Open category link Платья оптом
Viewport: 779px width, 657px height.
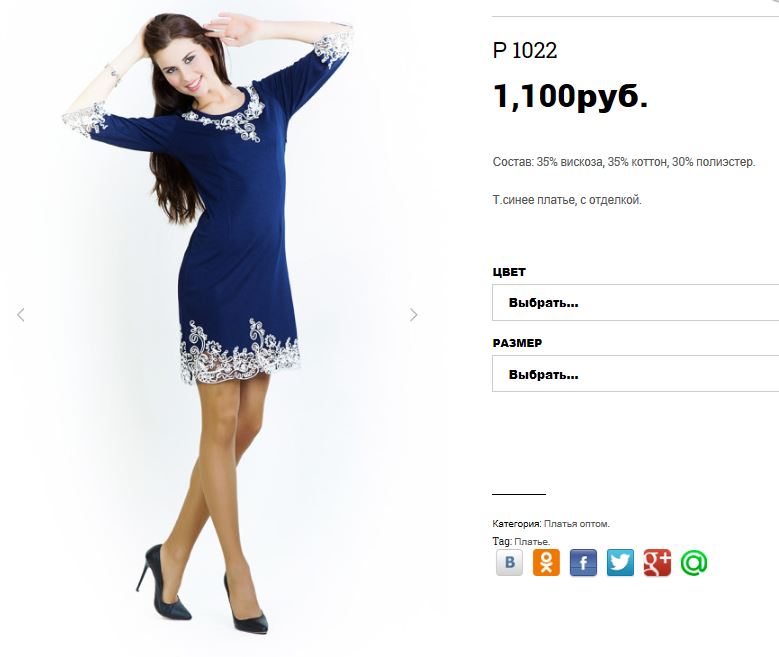[576, 524]
